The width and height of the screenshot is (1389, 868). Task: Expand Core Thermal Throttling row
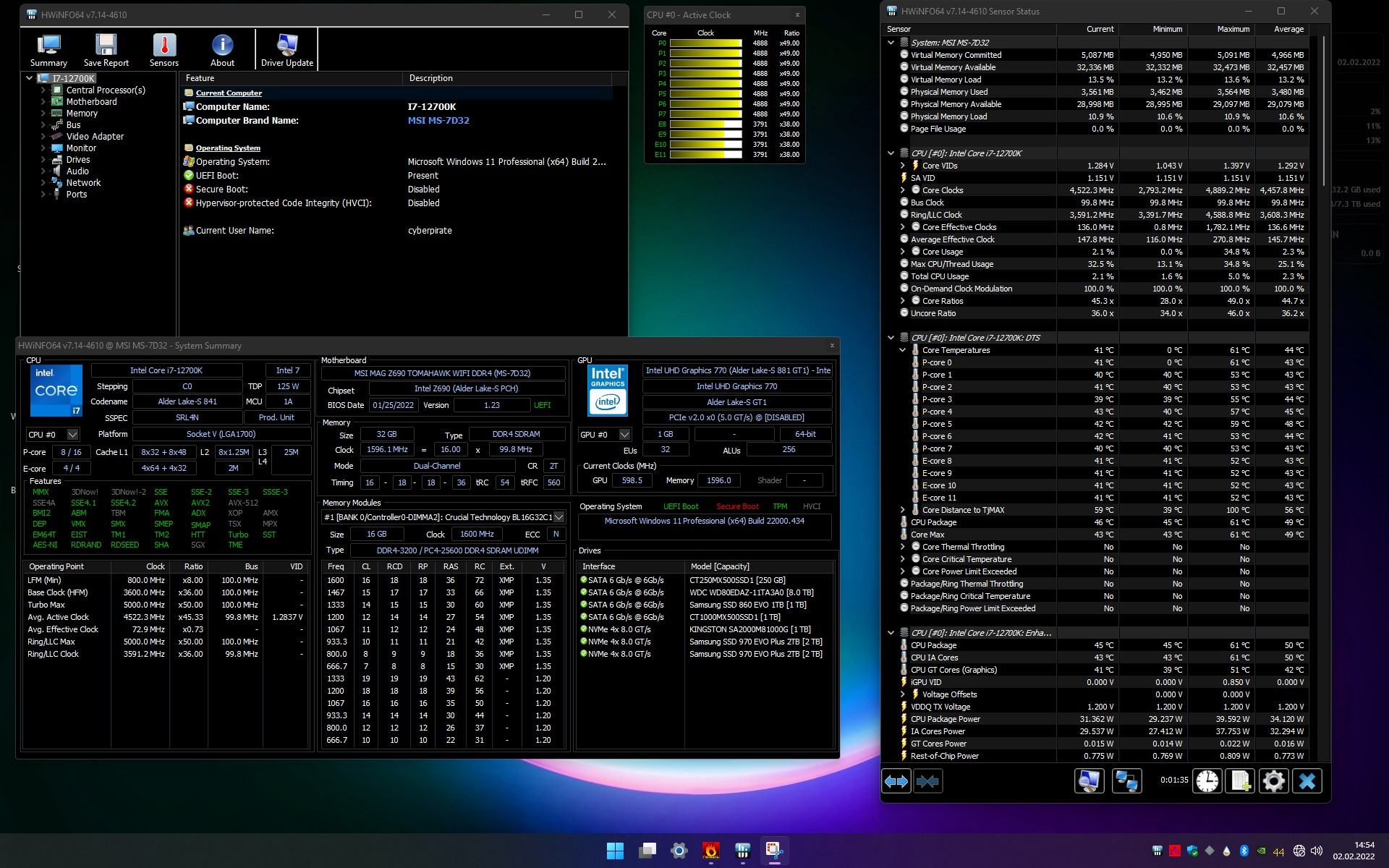coord(903,547)
